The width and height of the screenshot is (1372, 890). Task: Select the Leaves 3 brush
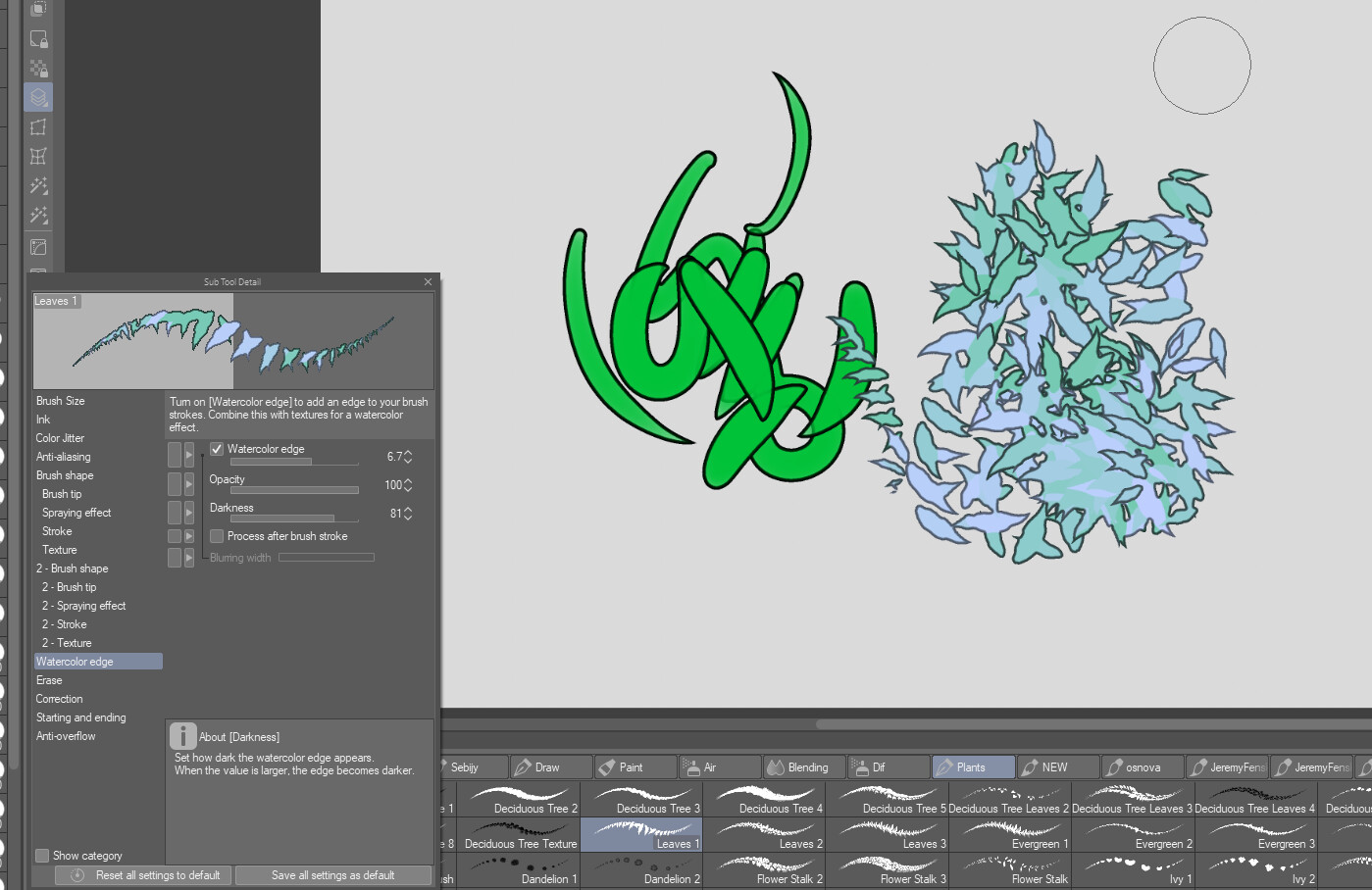pos(888,834)
